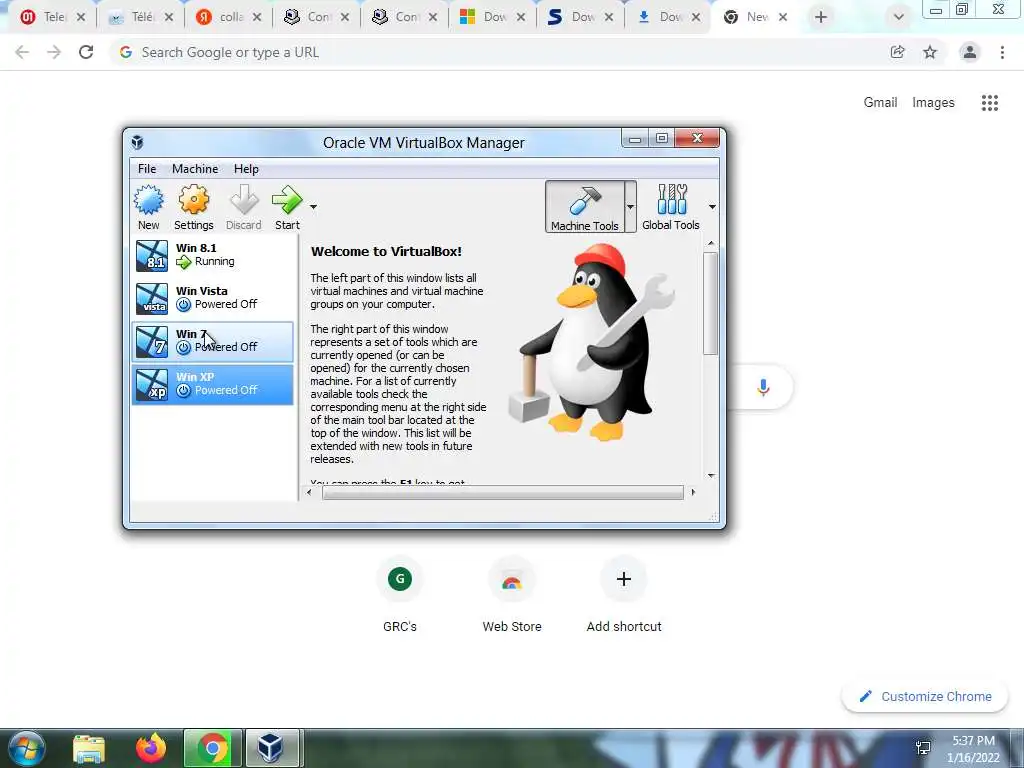The image size is (1024, 768).
Task: Select the Win 8.1 virtual machine
Action: pyautogui.click(x=213, y=255)
